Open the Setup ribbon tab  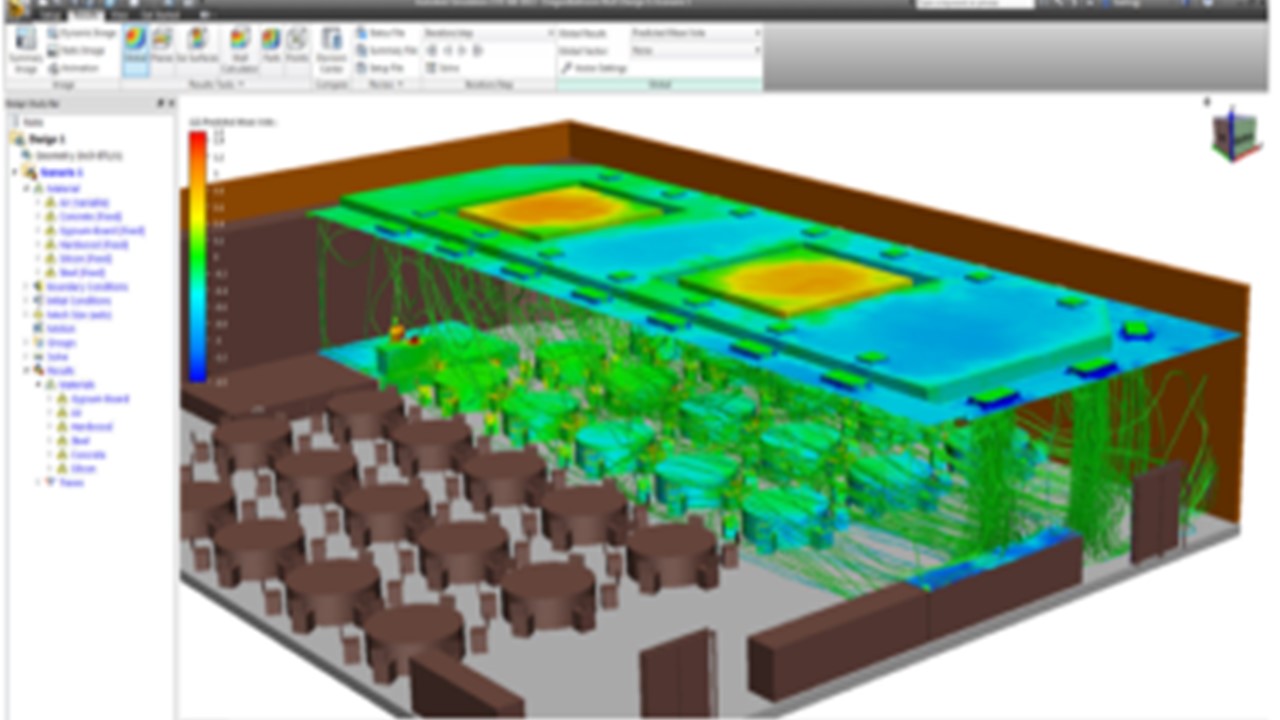pyautogui.click(x=50, y=14)
